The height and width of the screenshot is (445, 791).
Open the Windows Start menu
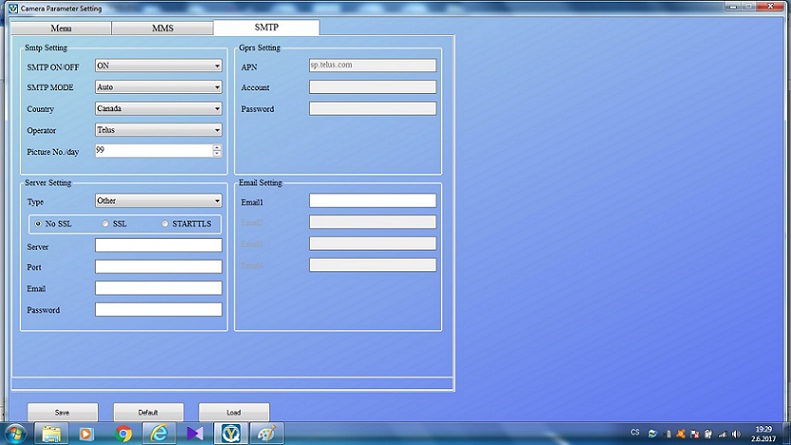[x=16, y=433]
